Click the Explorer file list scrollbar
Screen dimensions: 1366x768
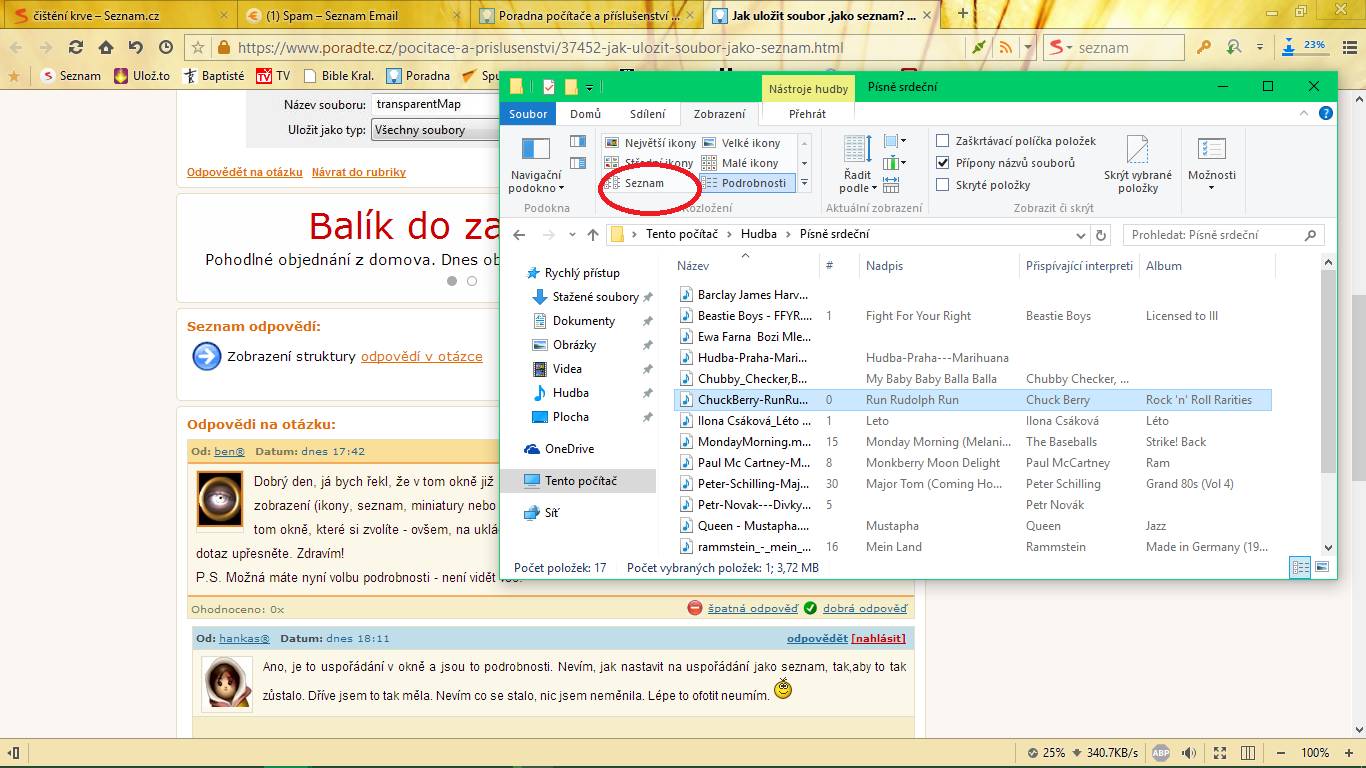(1328, 370)
